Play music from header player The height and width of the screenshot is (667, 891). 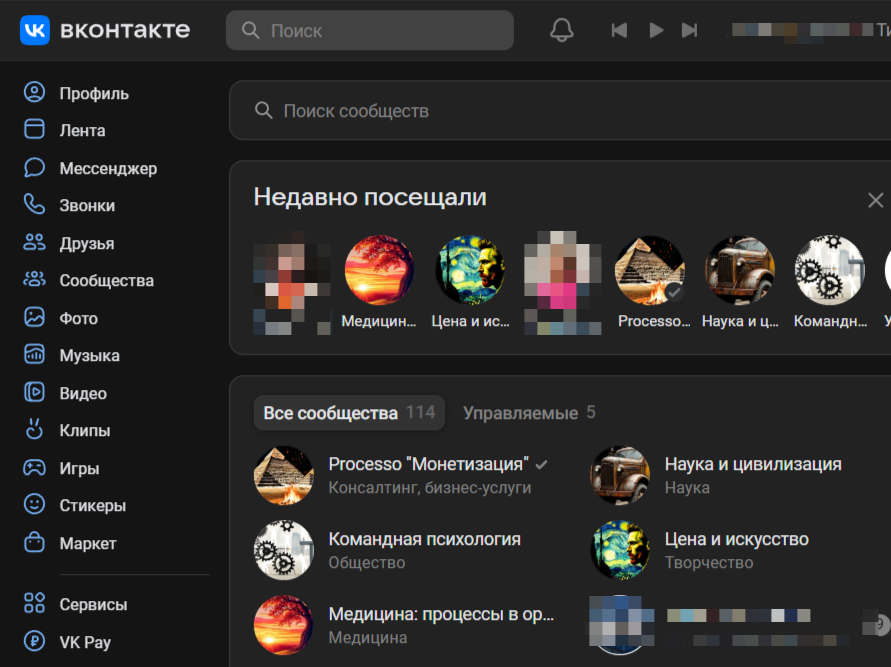pyautogui.click(x=656, y=30)
